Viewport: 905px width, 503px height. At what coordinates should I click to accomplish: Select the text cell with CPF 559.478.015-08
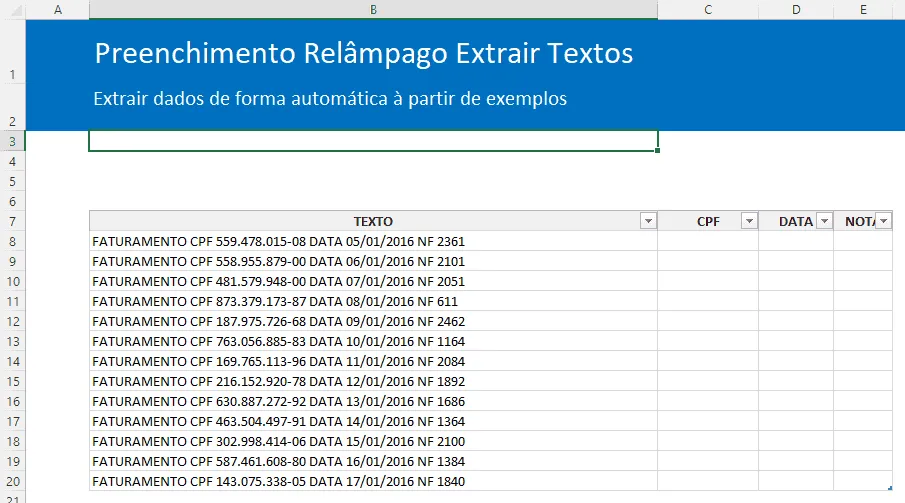(373, 241)
